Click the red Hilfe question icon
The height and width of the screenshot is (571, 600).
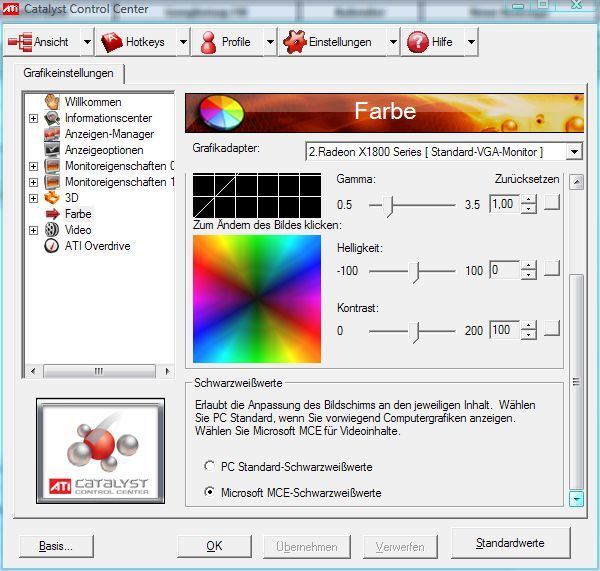417,42
